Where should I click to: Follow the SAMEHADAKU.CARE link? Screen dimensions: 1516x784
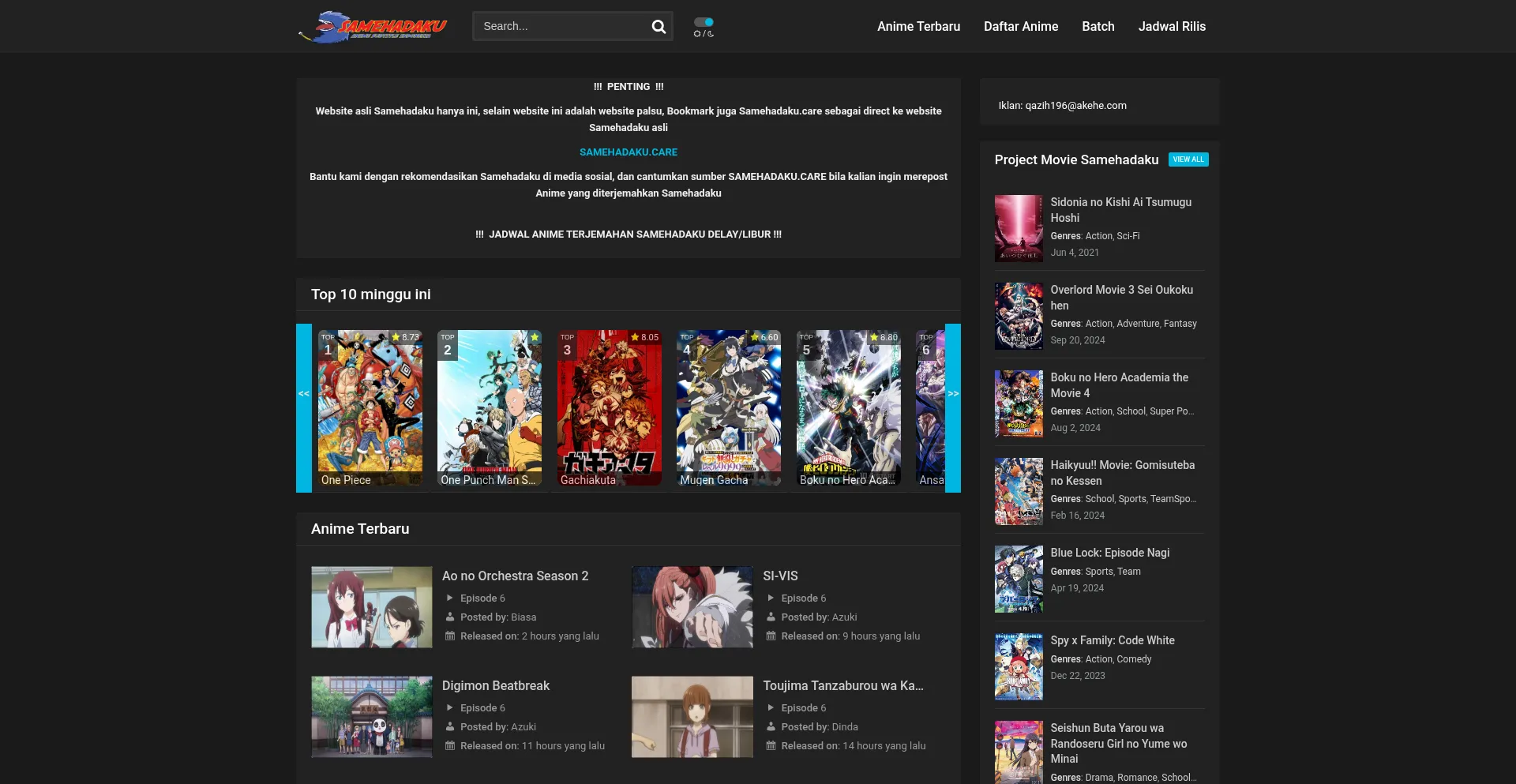[628, 152]
